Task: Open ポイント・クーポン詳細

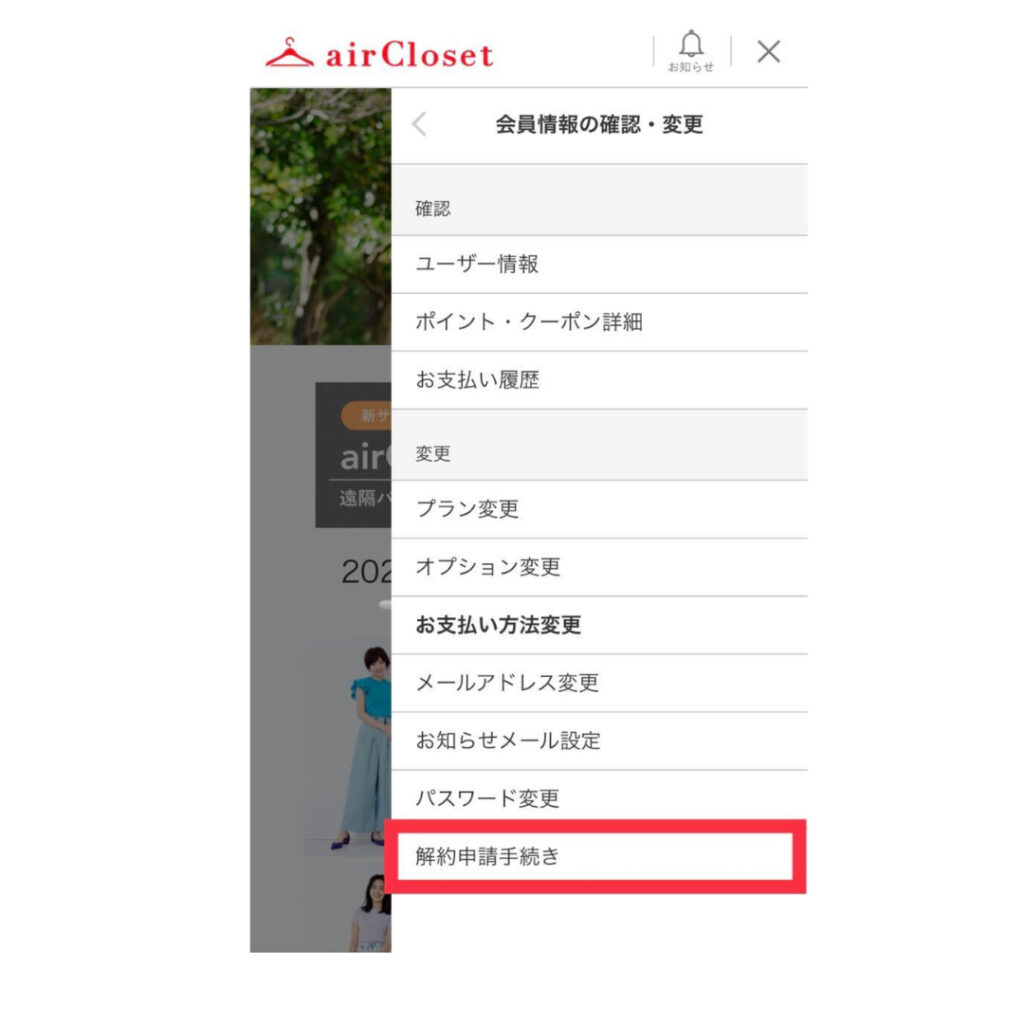Action: click(x=599, y=322)
